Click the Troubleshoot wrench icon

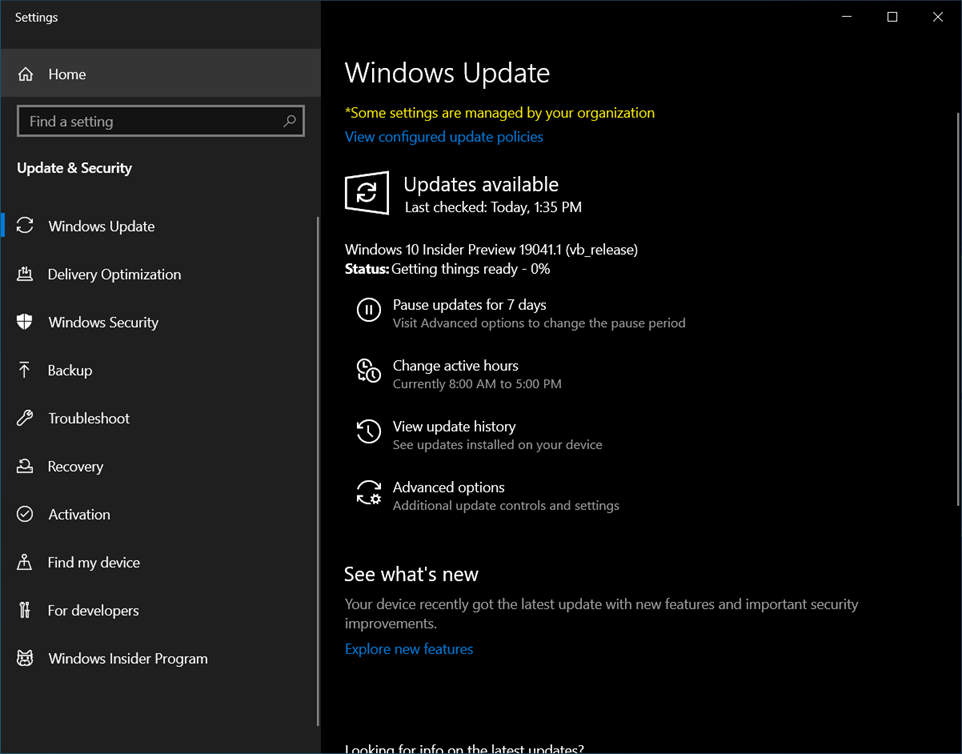25,418
